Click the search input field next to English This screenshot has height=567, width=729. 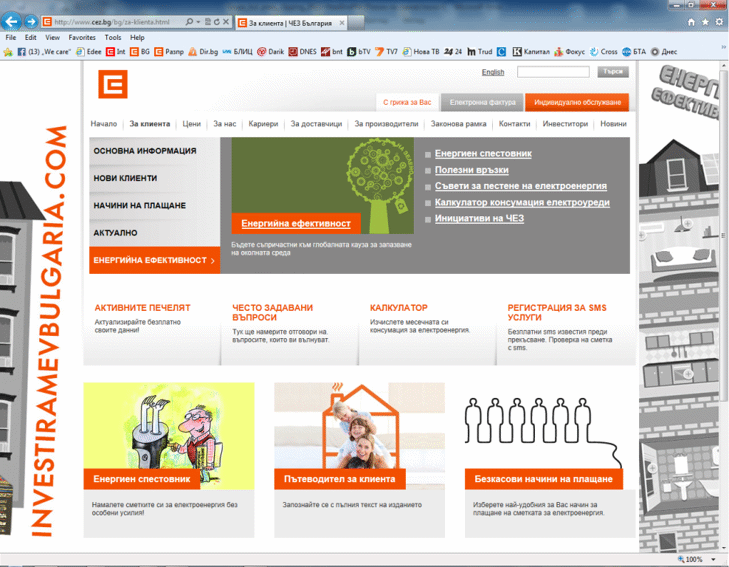coord(553,72)
